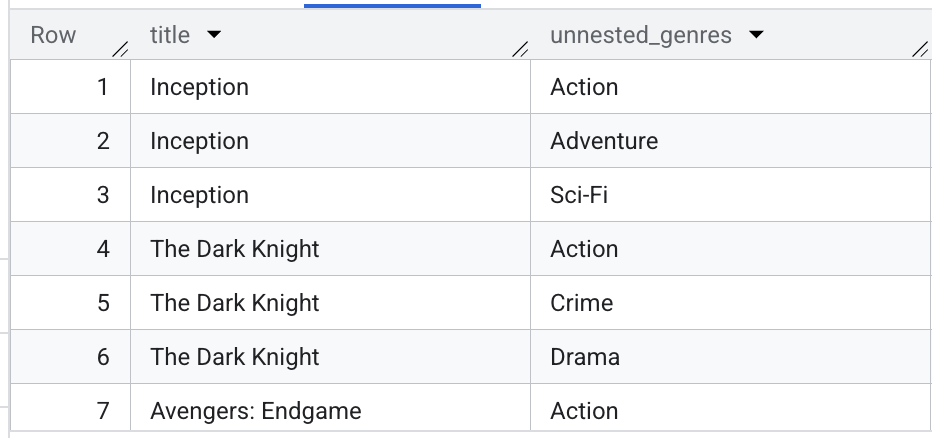
Task: Click the title column resize handle icon
Action: (x=520, y=49)
